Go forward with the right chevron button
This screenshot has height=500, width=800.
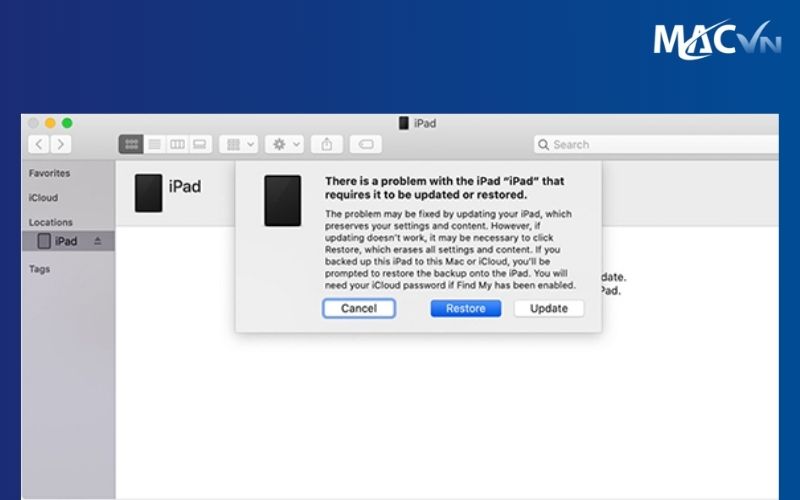tap(60, 144)
